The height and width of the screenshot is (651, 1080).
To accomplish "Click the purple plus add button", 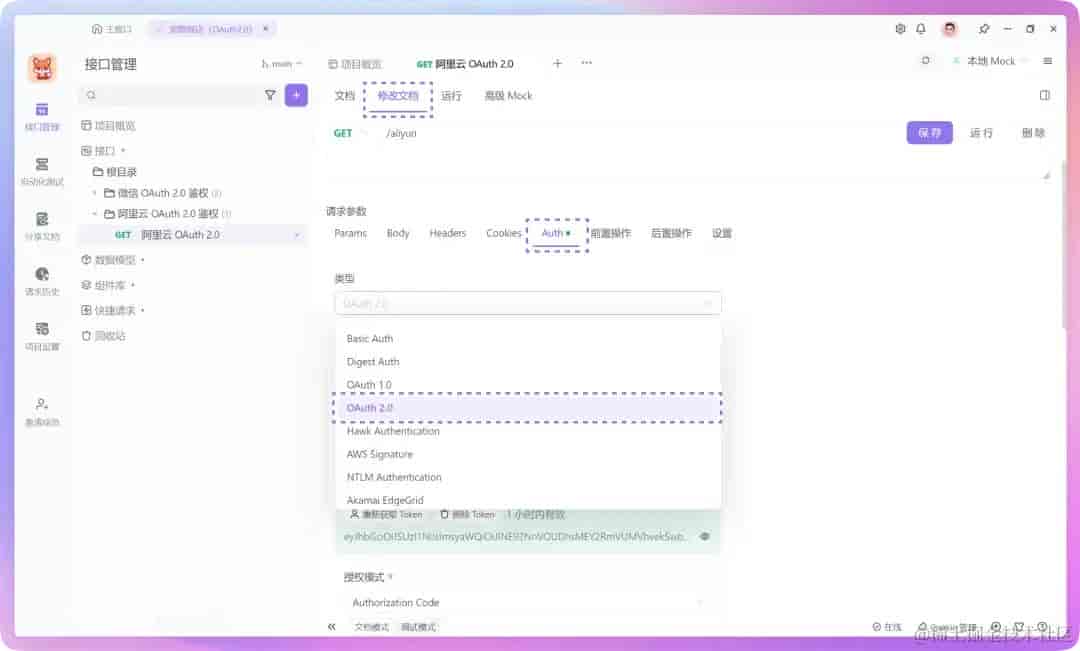I will (296, 95).
